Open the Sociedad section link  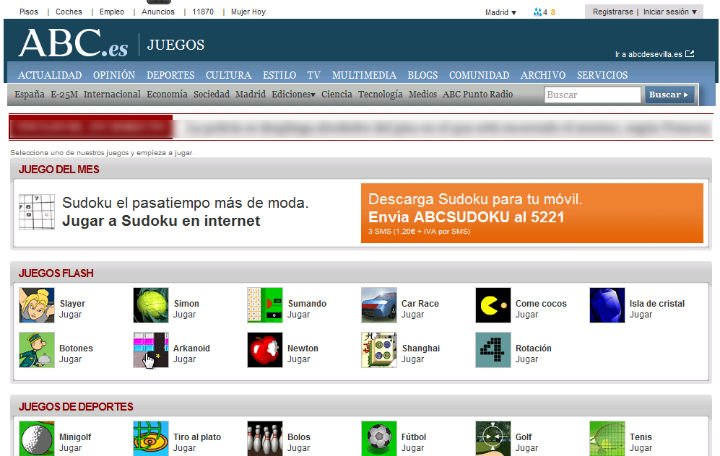211,94
